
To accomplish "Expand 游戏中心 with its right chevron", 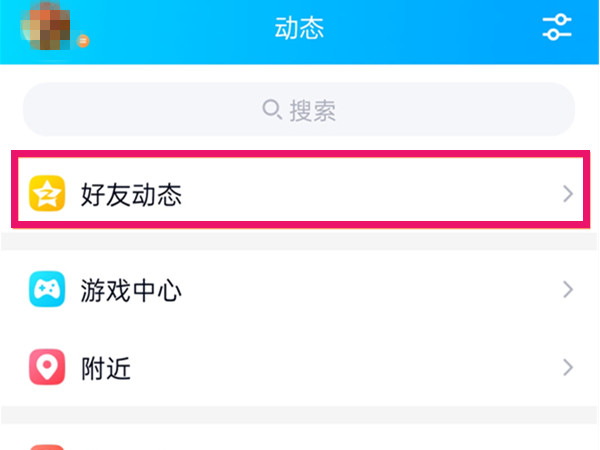I will [567, 291].
